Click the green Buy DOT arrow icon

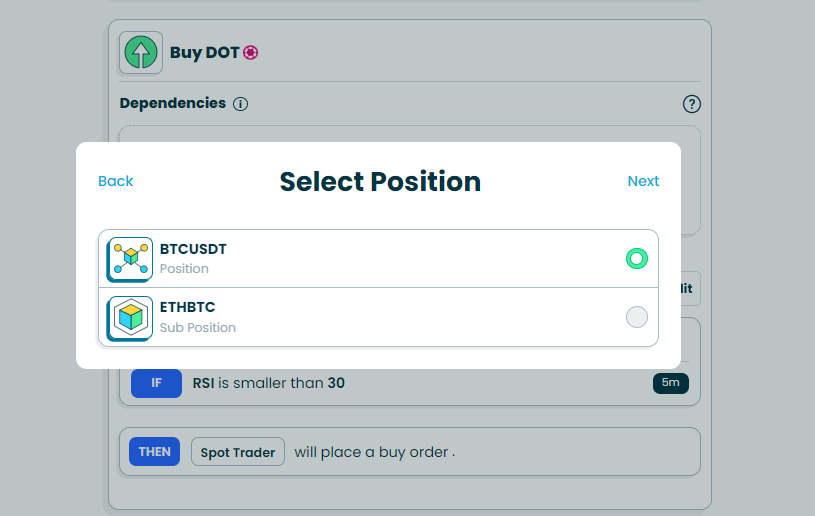tap(140, 53)
